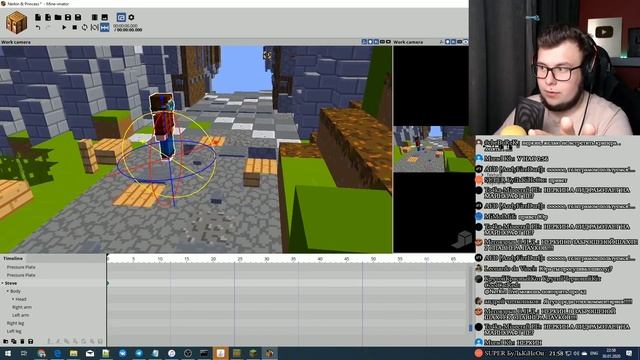Stop the animation playback
The height and width of the screenshot is (360, 640).
point(74,27)
